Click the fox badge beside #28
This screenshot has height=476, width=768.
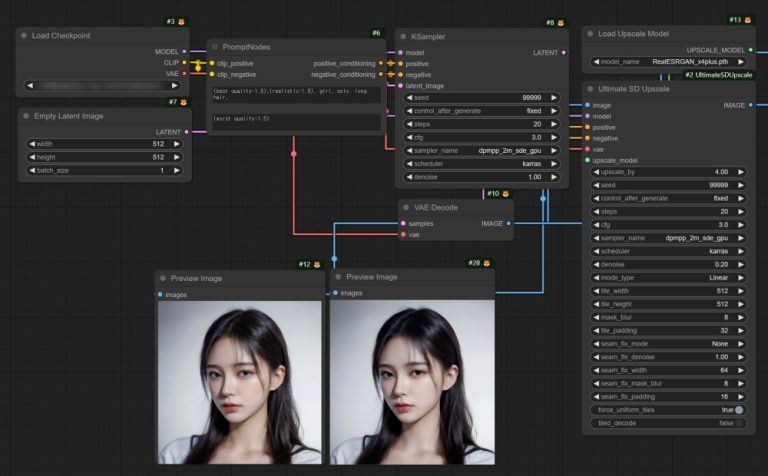point(486,263)
